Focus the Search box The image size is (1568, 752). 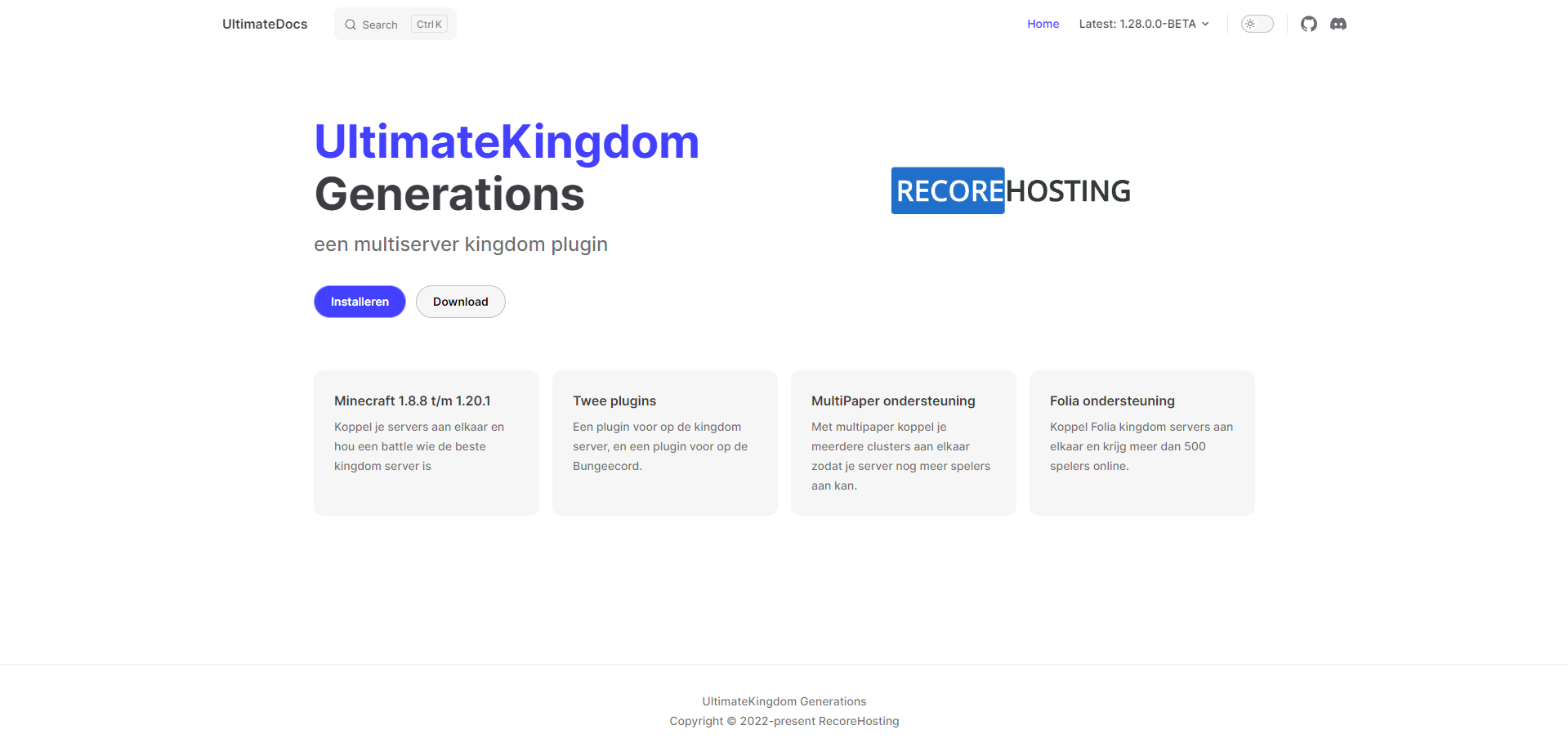click(395, 24)
